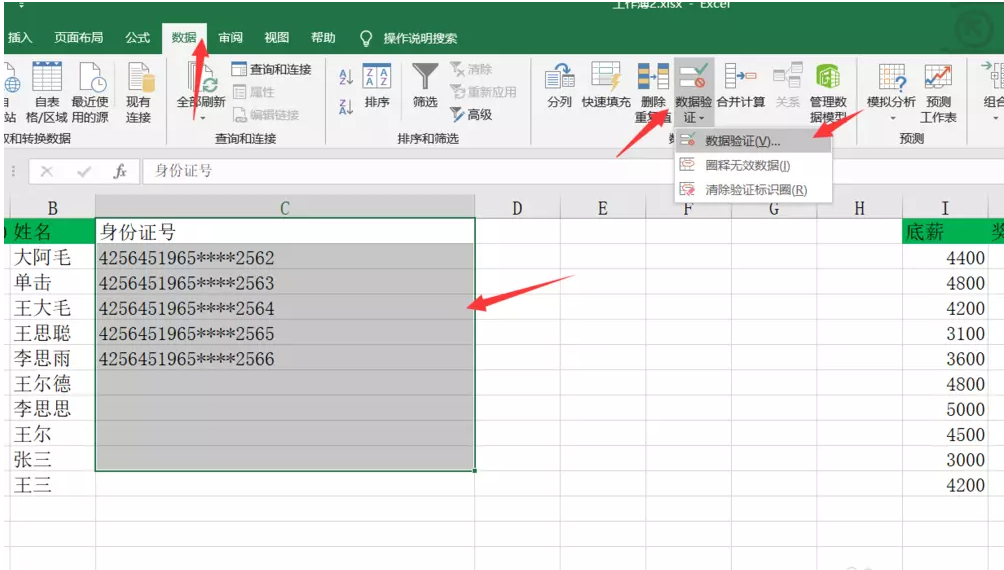Expand the 模拟分析 what-if analysis dropdown

[x=890, y=117]
